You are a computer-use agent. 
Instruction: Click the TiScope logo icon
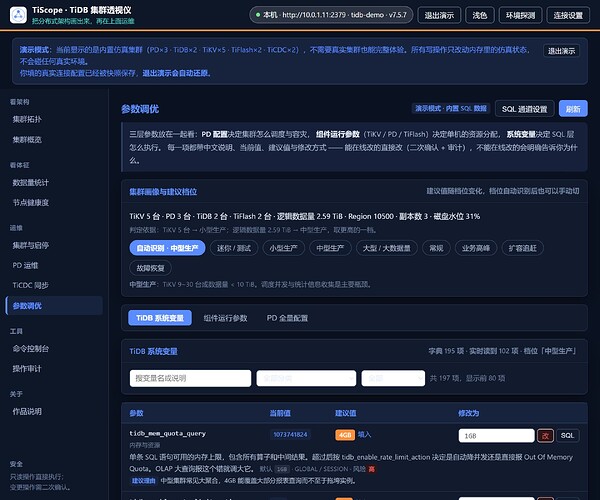tap(18, 15)
